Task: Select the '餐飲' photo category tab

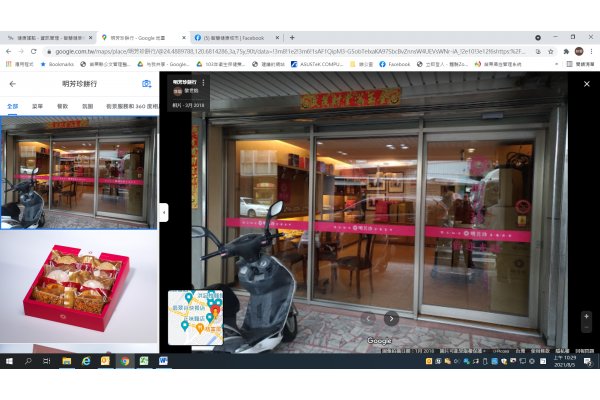Action: [63, 106]
